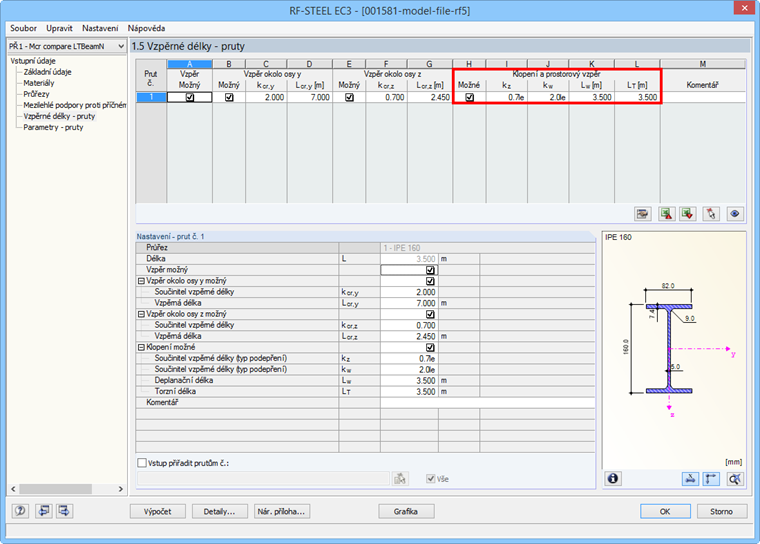Click the Komentář cell in column M
This screenshot has width=760, height=544.
(x=702, y=97)
